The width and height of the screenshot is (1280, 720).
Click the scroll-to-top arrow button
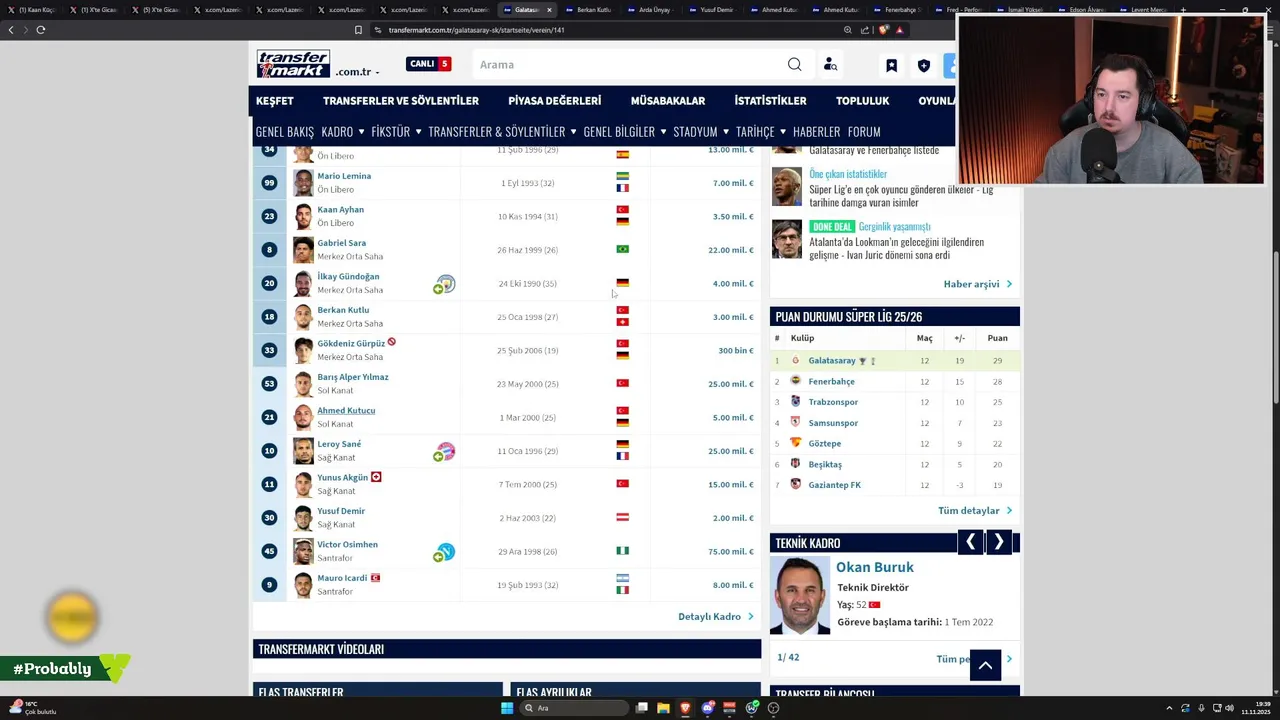(x=985, y=665)
